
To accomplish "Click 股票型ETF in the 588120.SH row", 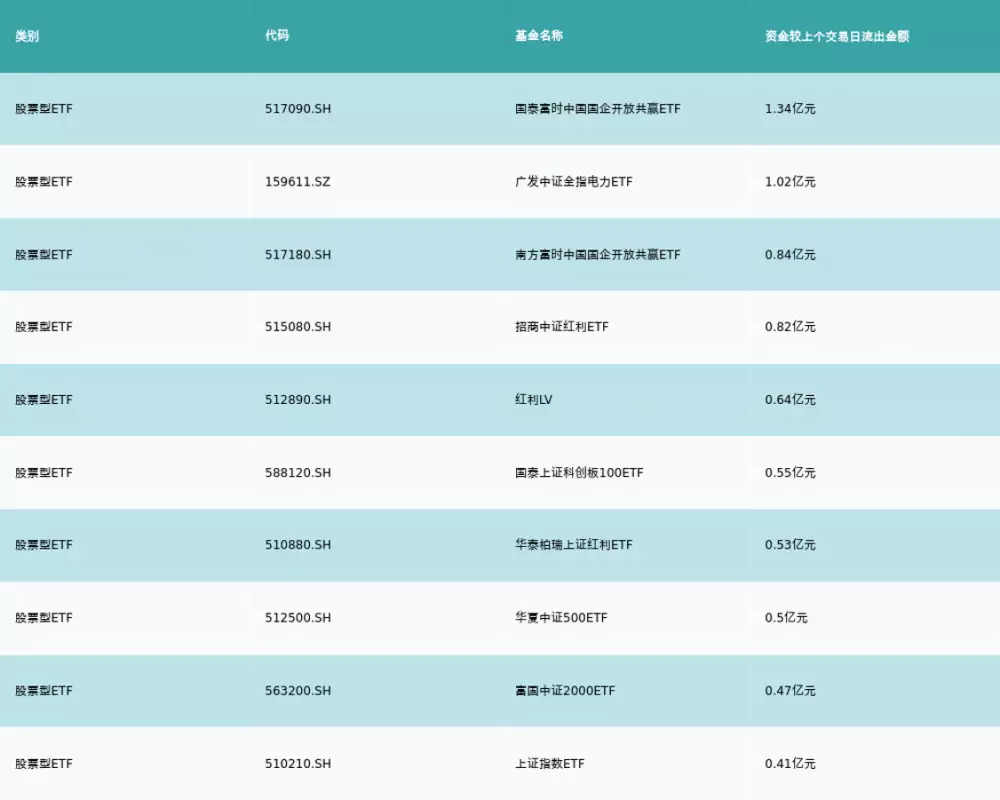I will pos(44,473).
